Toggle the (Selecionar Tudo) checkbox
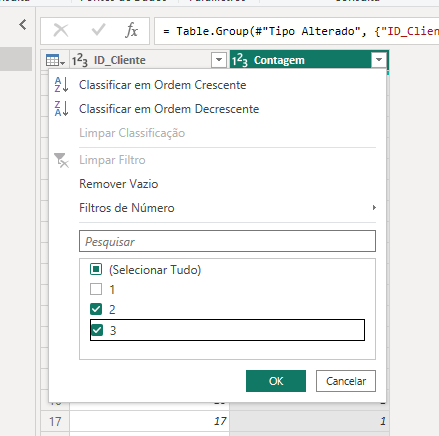 click(96, 269)
